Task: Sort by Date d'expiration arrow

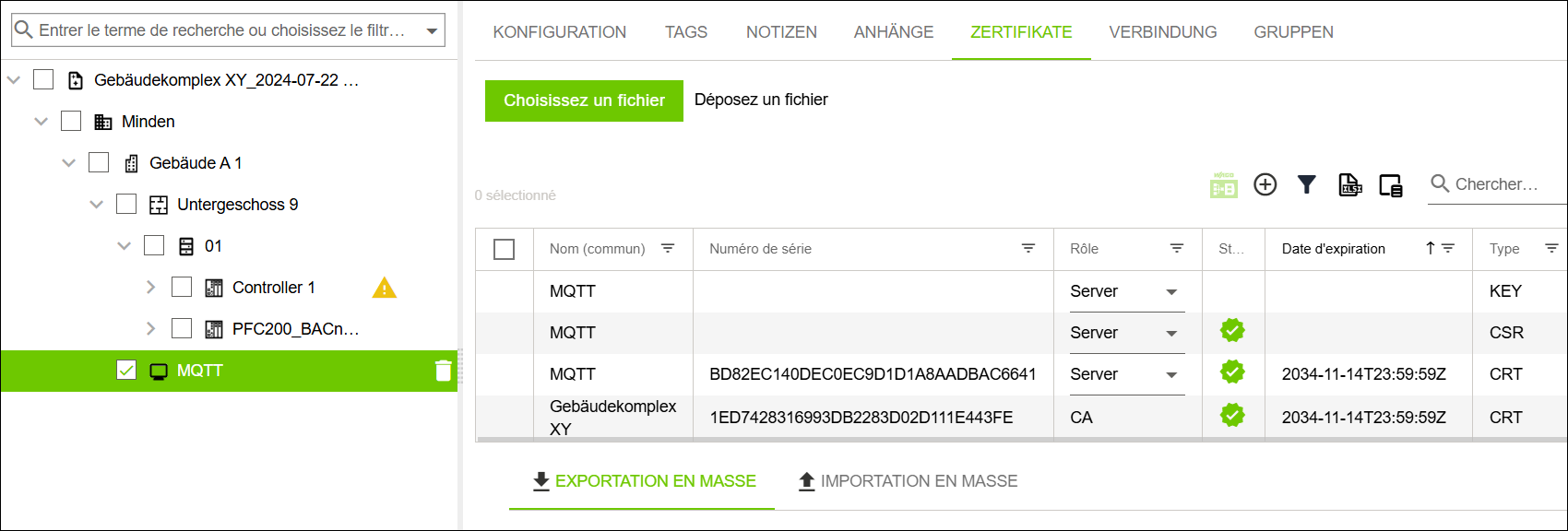Action: click(x=1430, y=248)
